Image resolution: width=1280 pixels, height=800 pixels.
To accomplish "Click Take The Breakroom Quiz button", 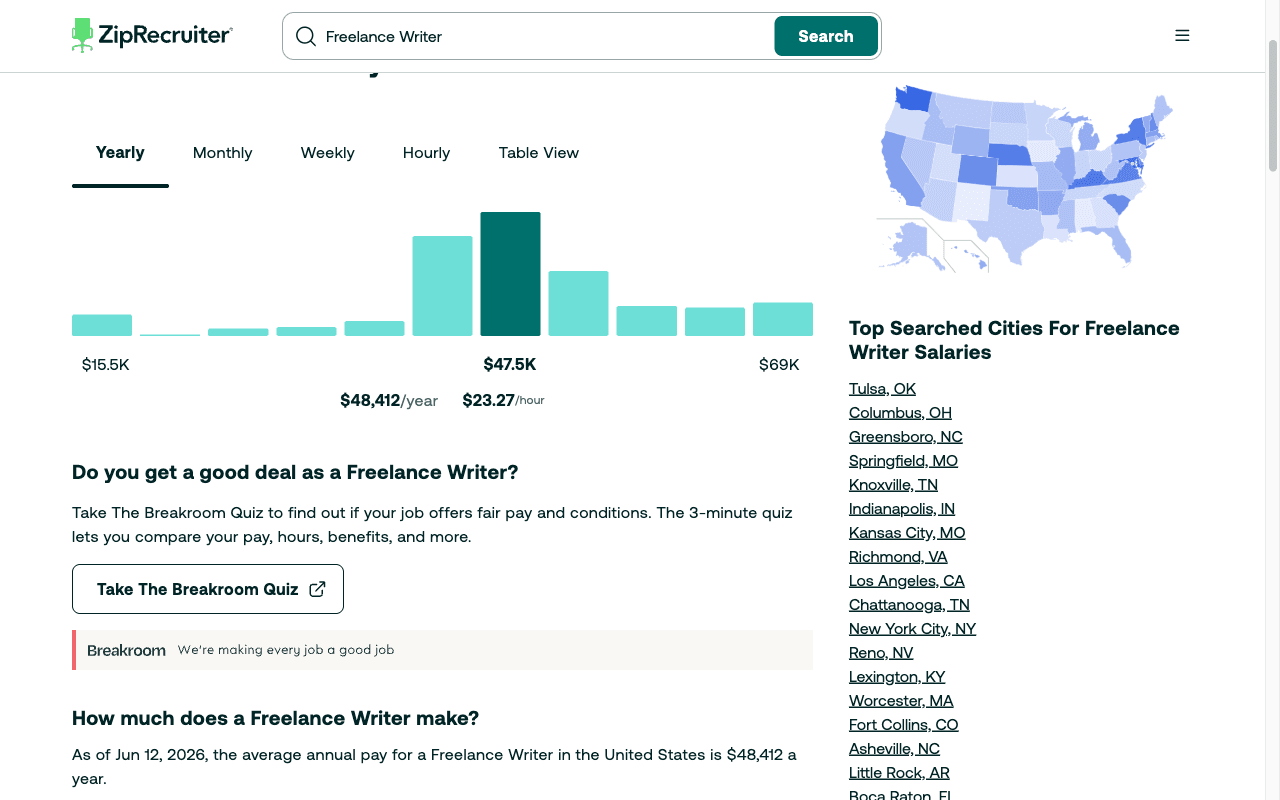I will tap(208, 589).
